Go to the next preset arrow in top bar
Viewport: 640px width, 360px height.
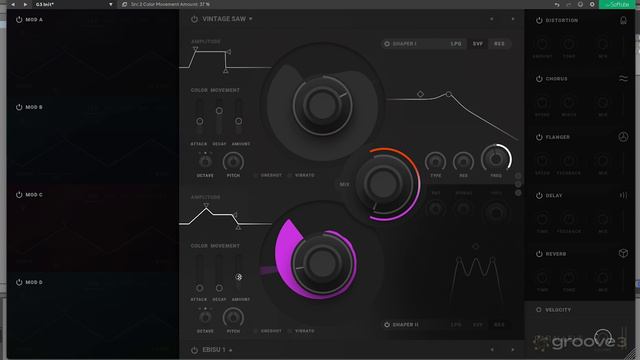(25, 4)
